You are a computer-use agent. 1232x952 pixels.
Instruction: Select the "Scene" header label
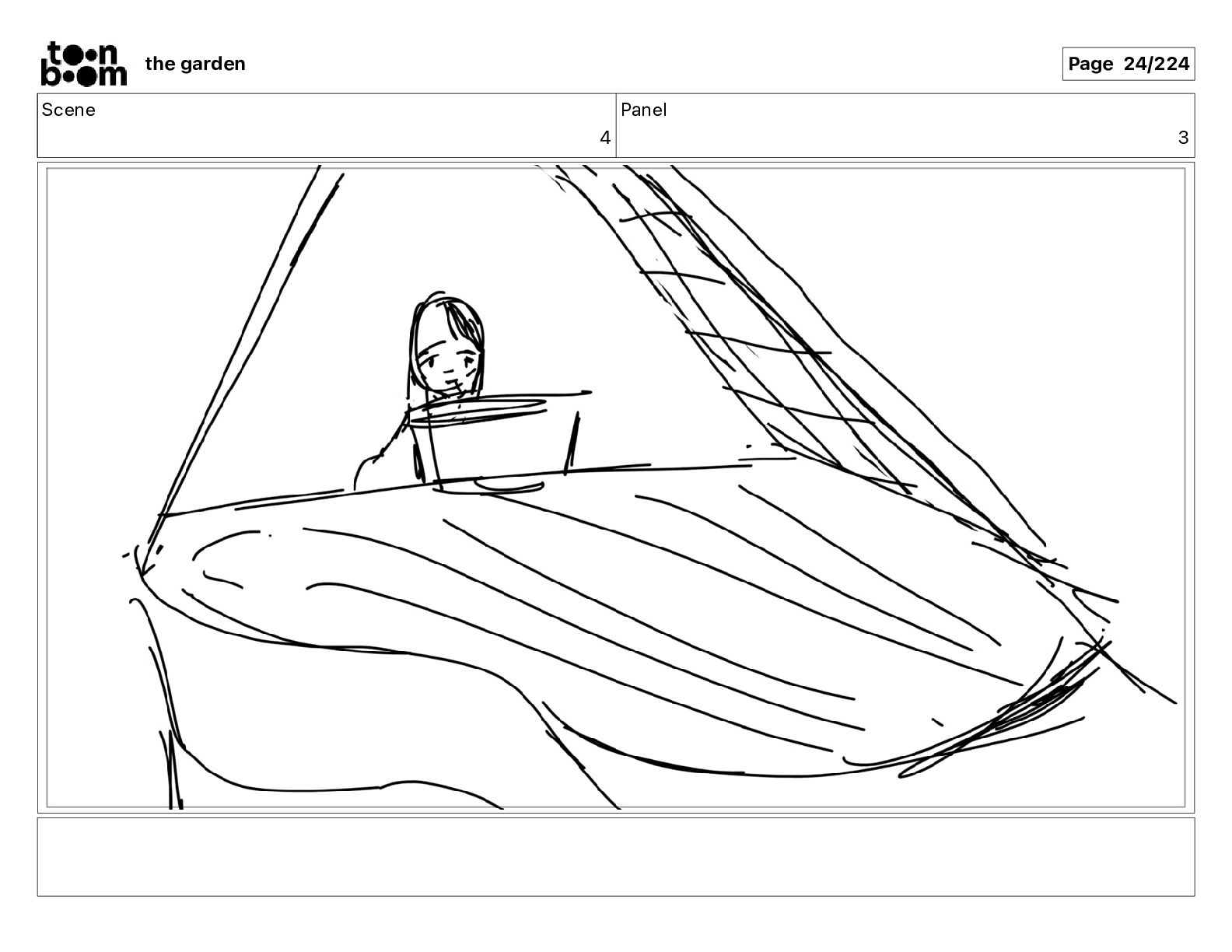68,110
